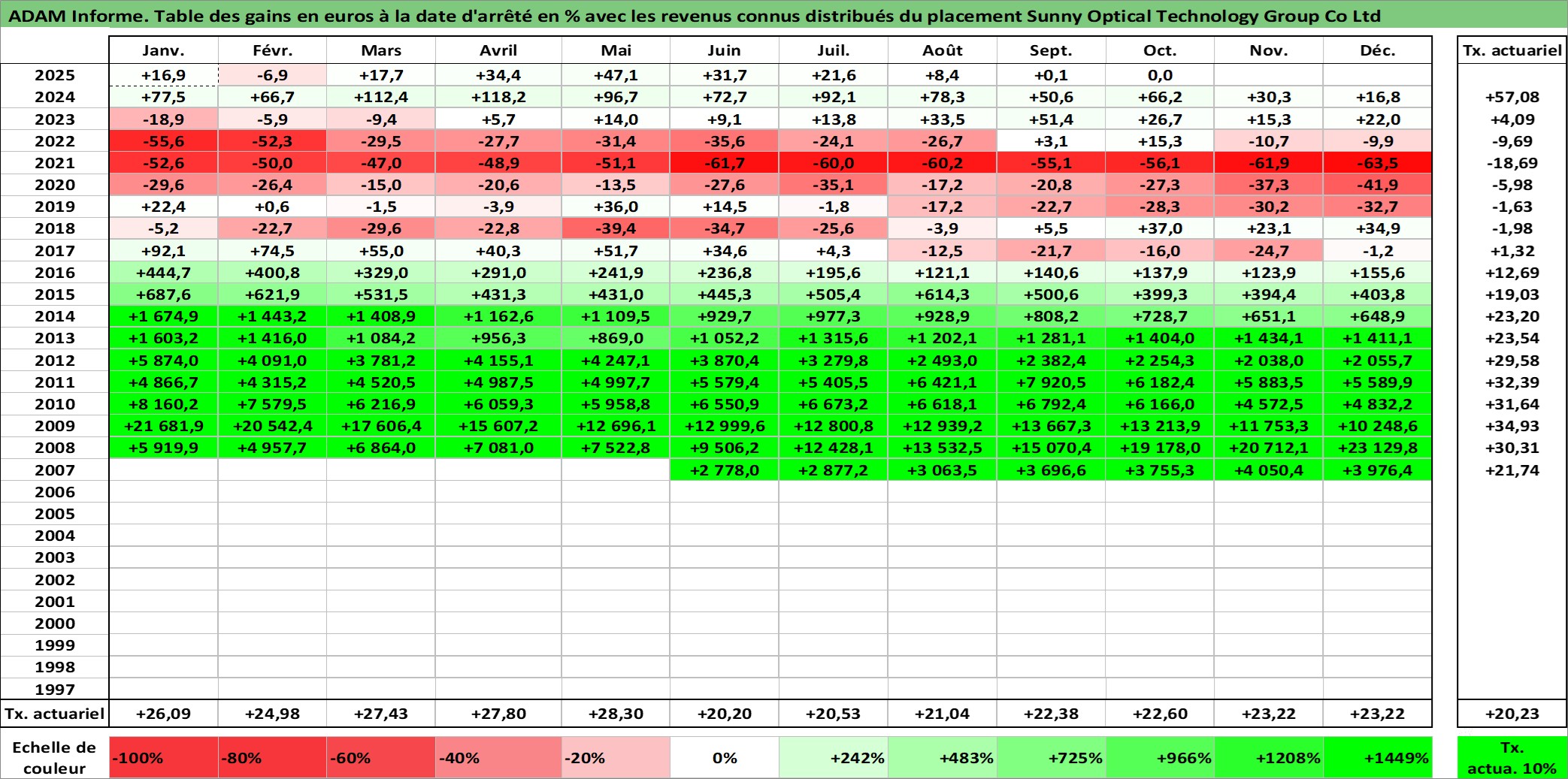Click the cell showing +8 160,2
1568x779 pixels.
[x=163, y=404]
